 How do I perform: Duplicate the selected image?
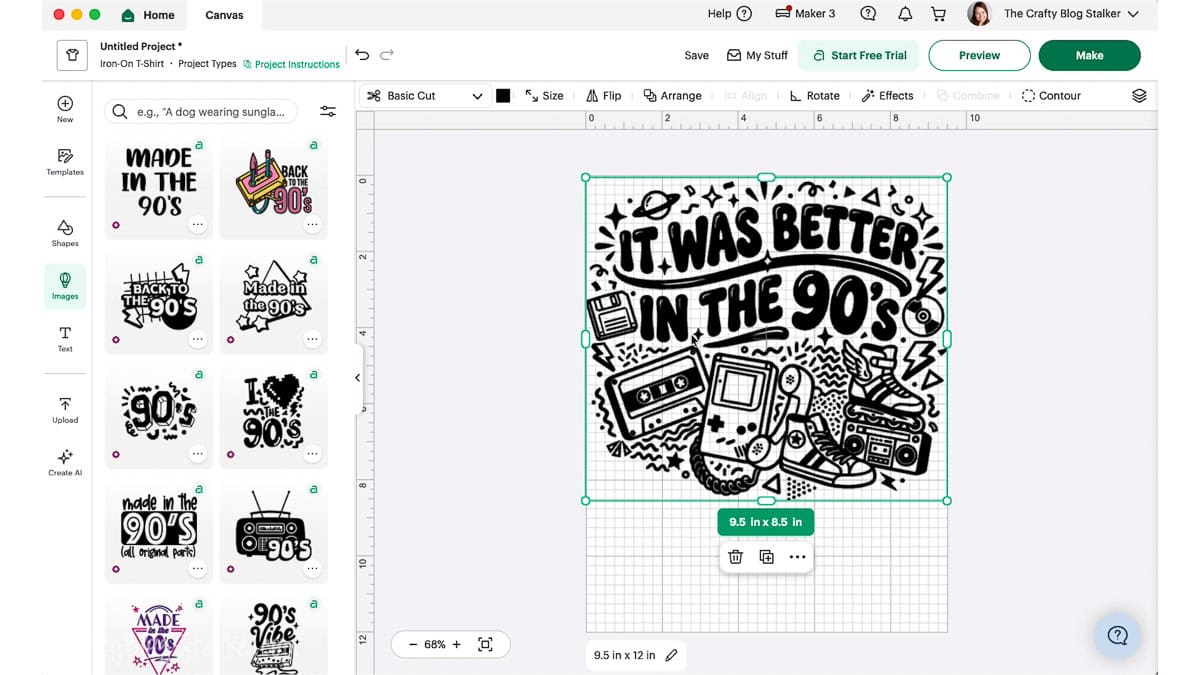pos(767,557)
